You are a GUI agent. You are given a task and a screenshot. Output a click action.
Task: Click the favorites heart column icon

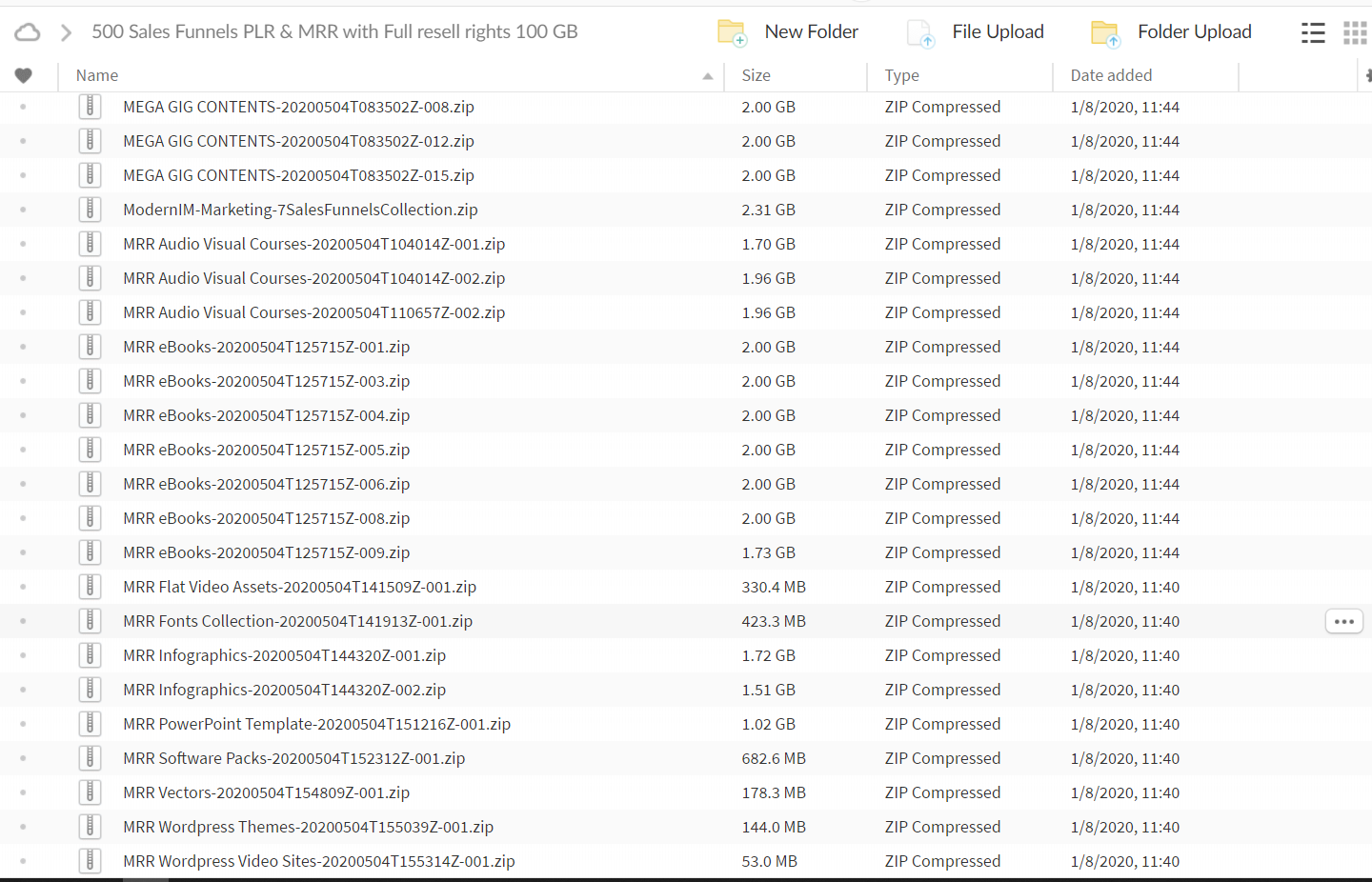click(24, 75)
